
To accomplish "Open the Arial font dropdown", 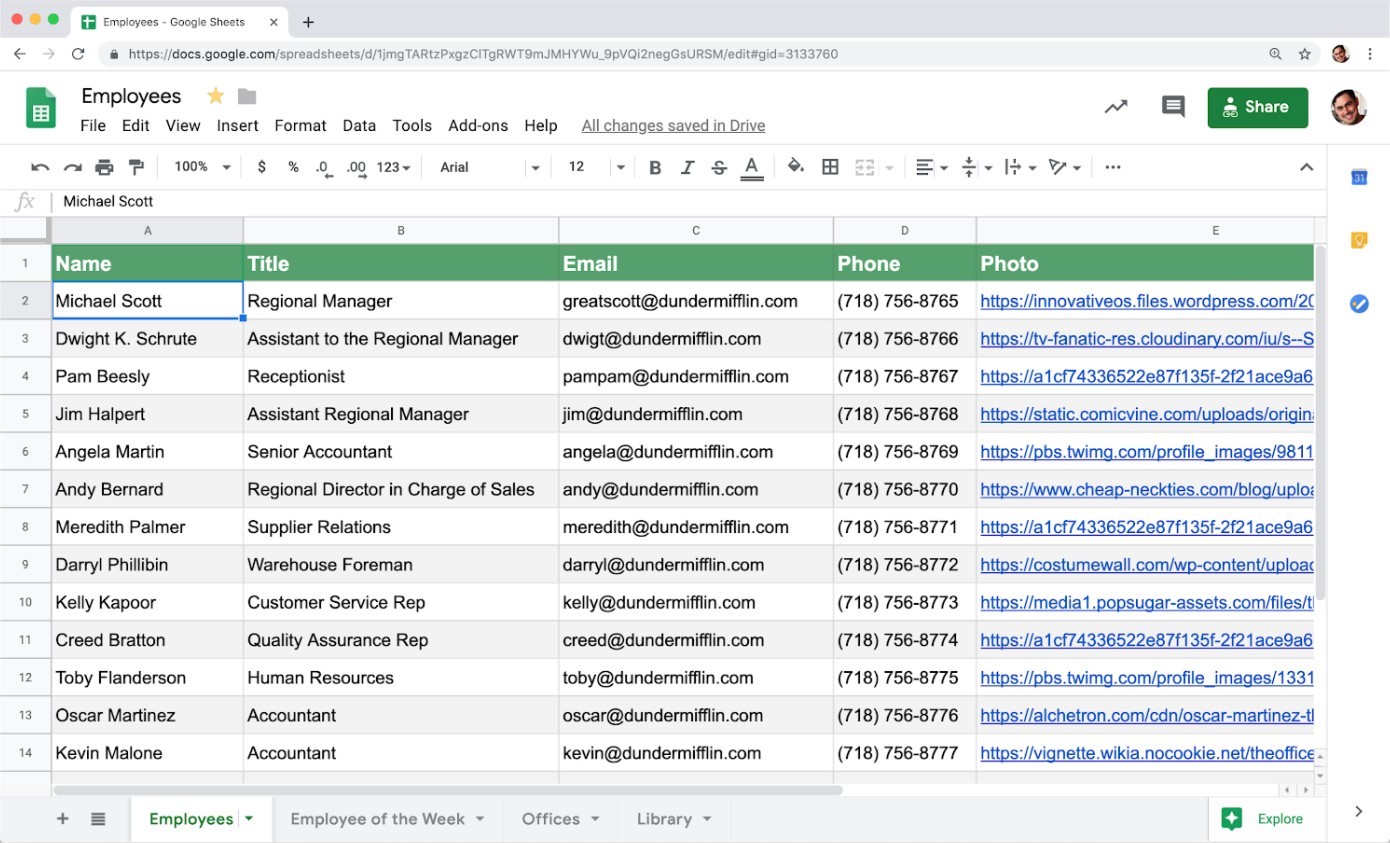I will point(490,167).
